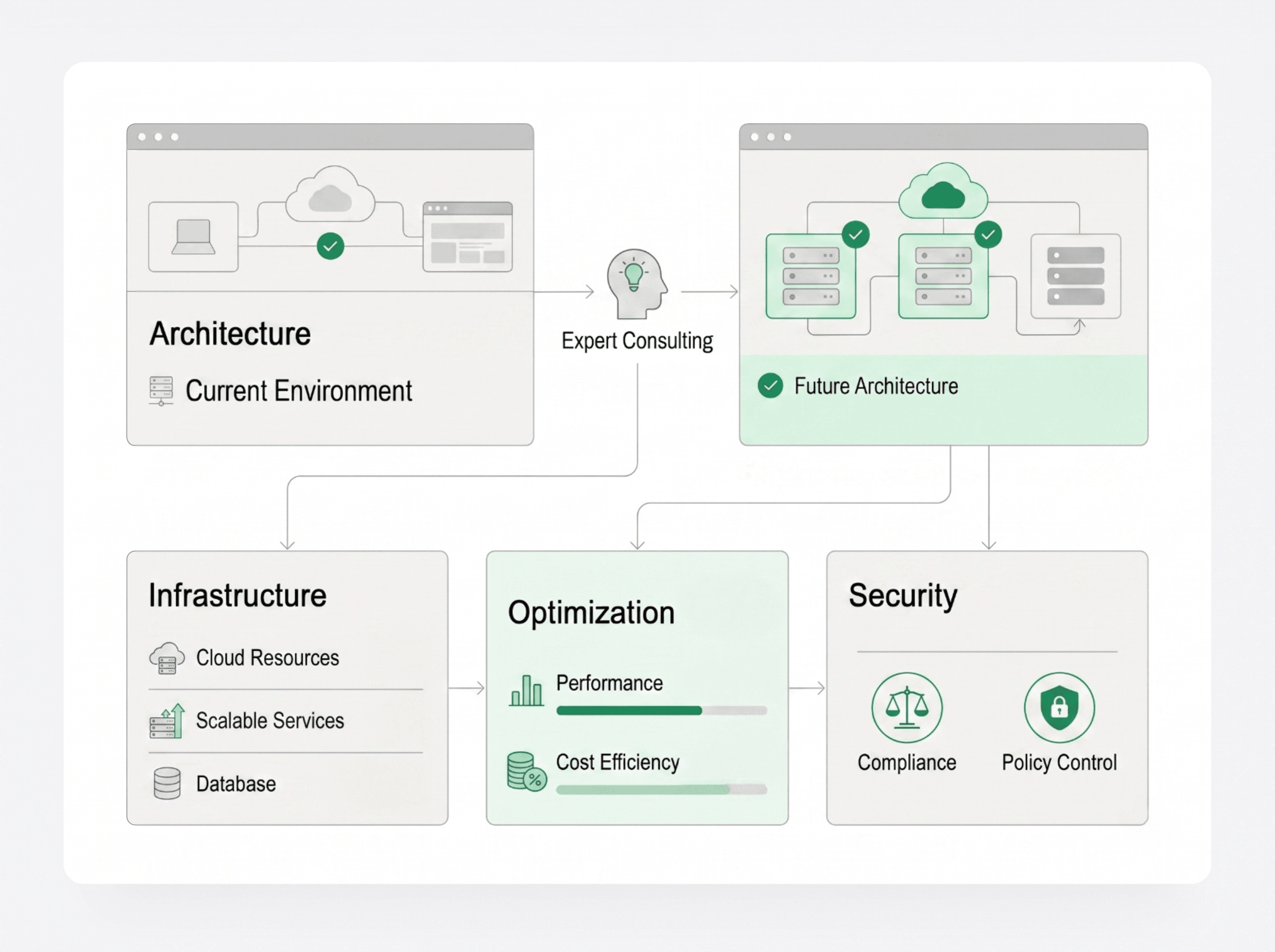Select the Infrastructure heading
Screen dimensions: 1275x952
click(x=237, y=596)
